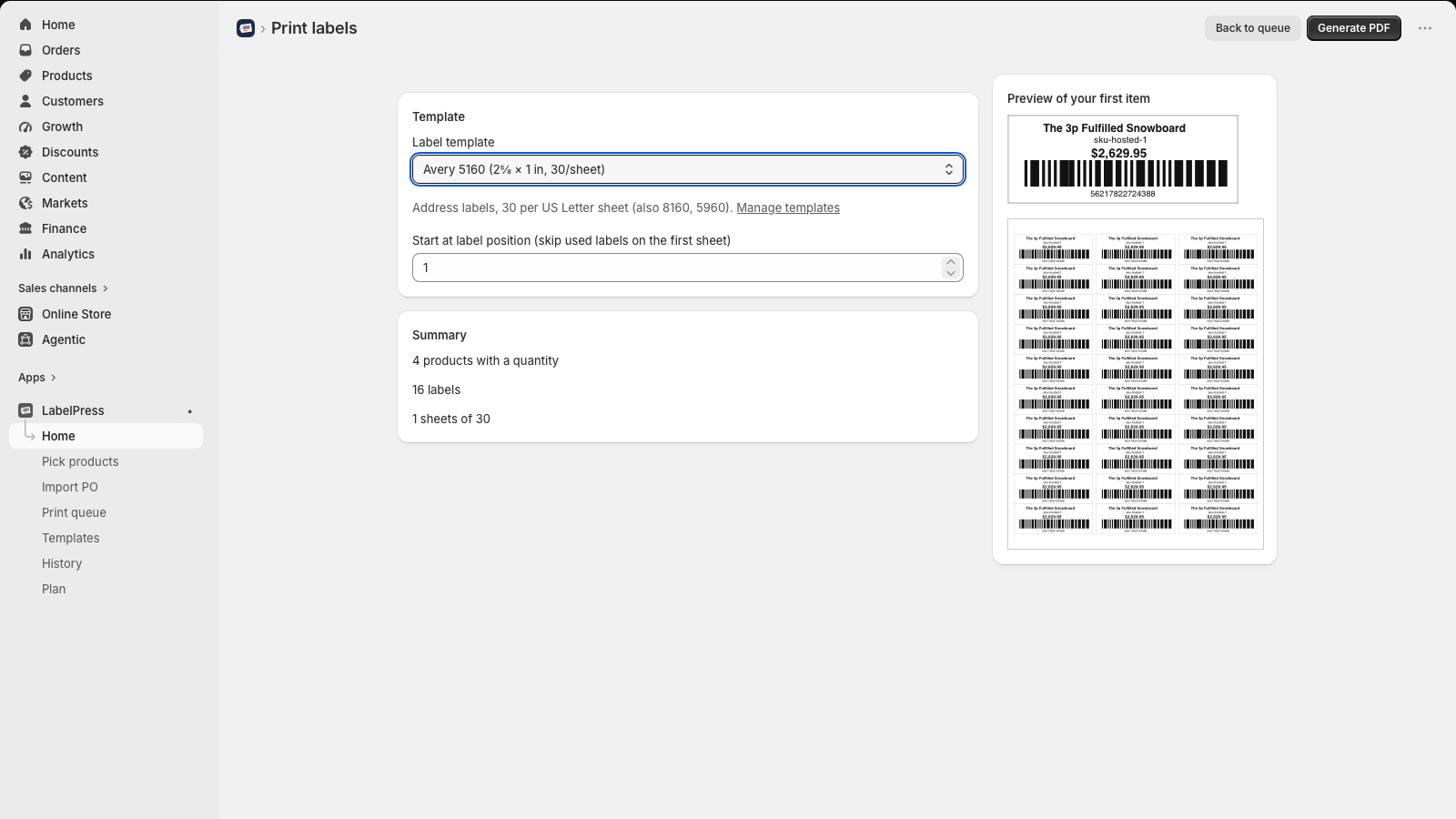Open the three-dot more actions menu
1456x819 pixels.
coord(1425,28)
